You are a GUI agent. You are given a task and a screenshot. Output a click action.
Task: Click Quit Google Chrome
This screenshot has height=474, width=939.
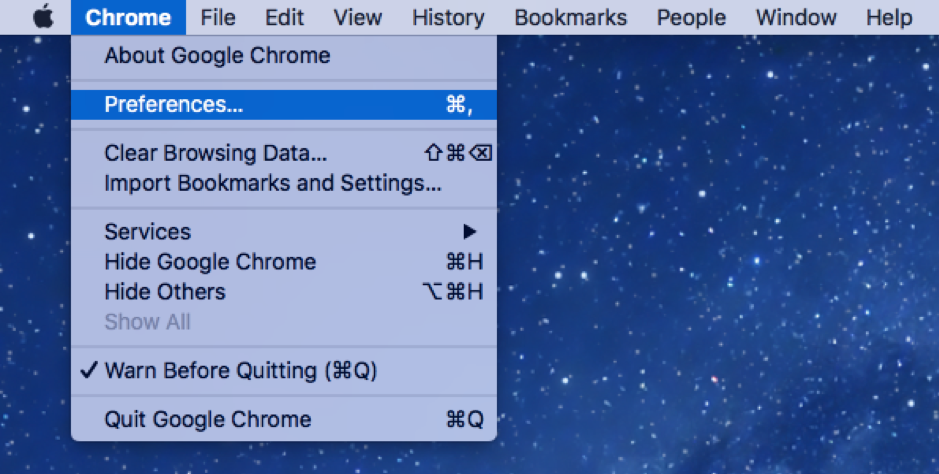(207, 419)
